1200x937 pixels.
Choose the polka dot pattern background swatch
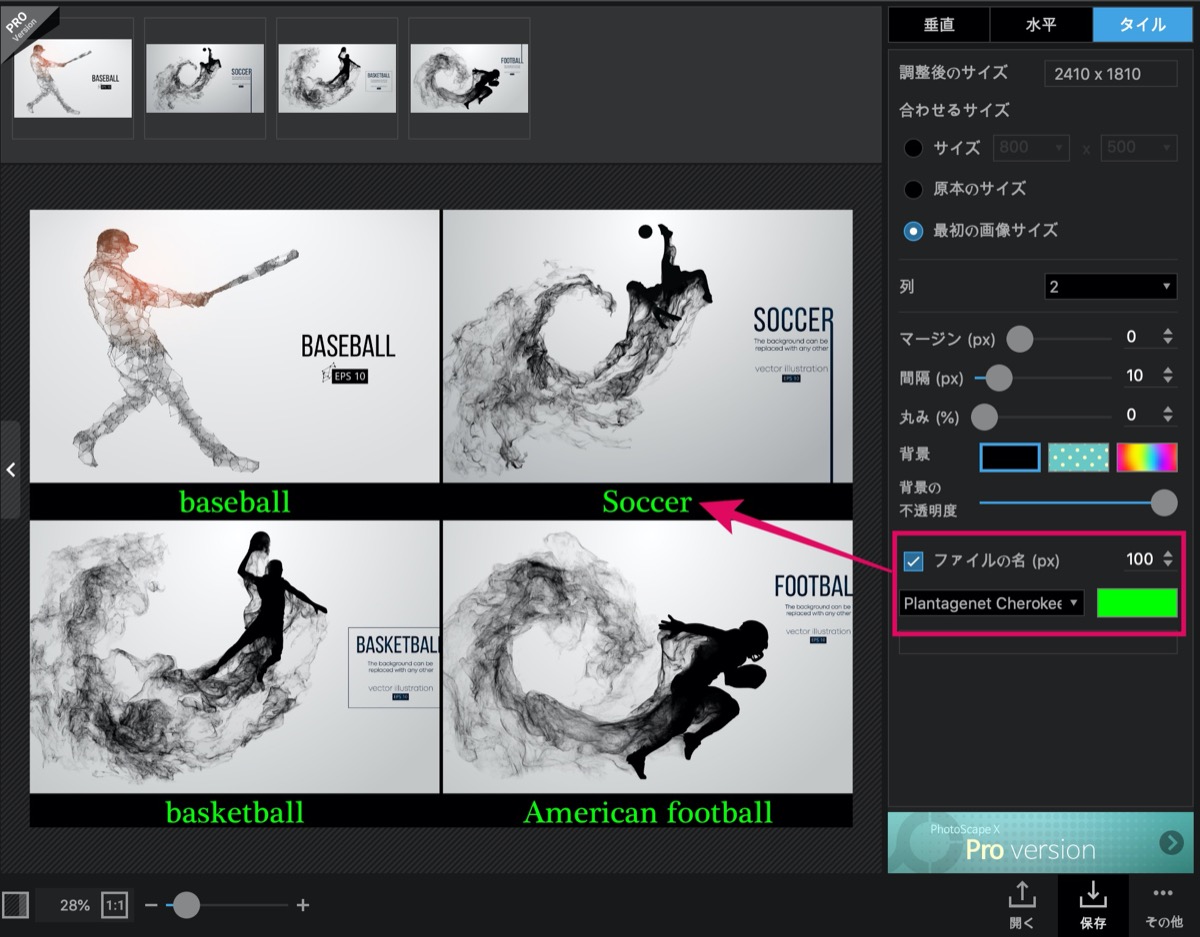point(1079,457)
